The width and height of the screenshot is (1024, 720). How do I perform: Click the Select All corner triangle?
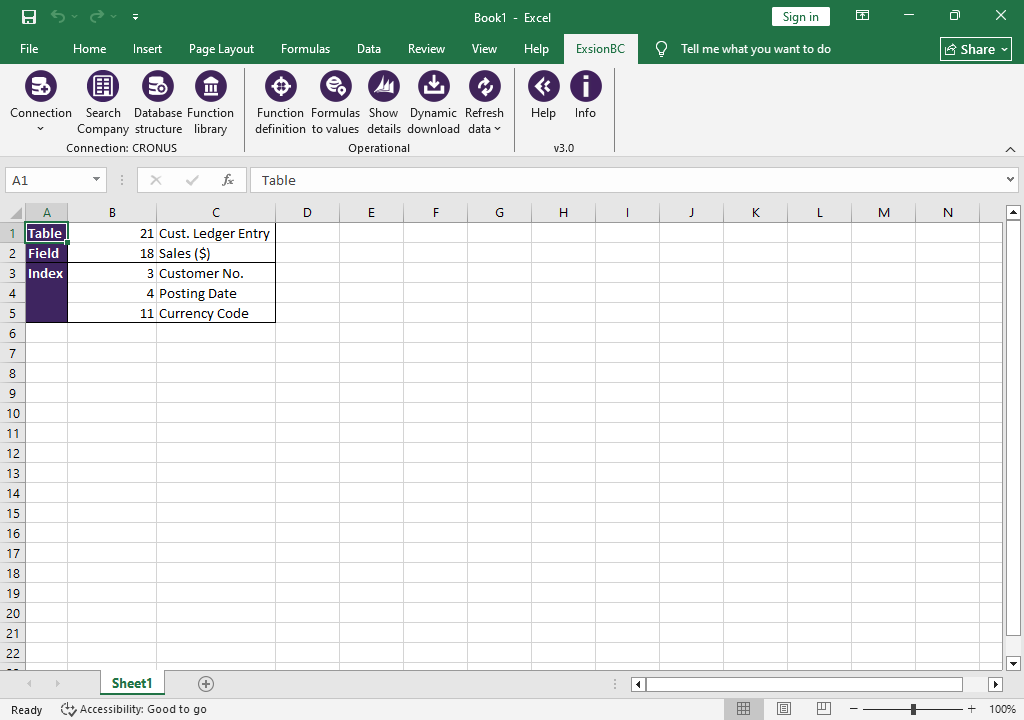pos(15,213)
